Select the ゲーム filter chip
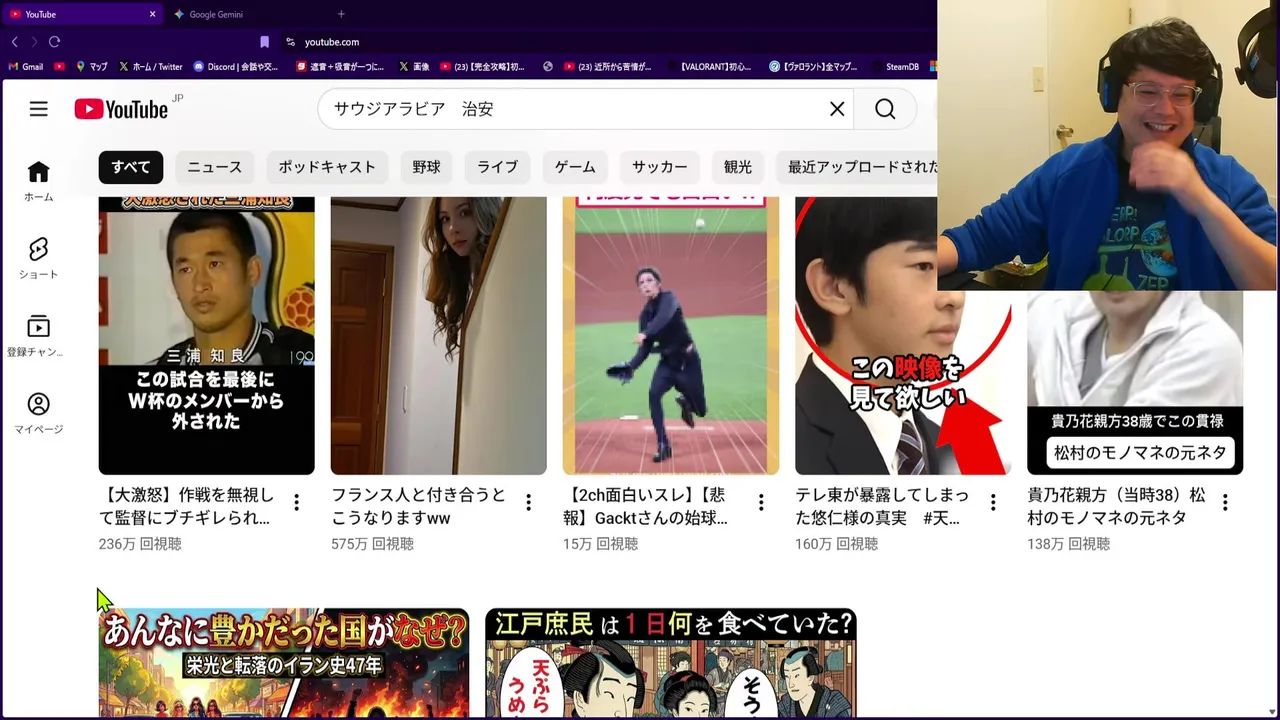Image resolution: width=1280 pixels, height=720 pixels. (575, 167)
